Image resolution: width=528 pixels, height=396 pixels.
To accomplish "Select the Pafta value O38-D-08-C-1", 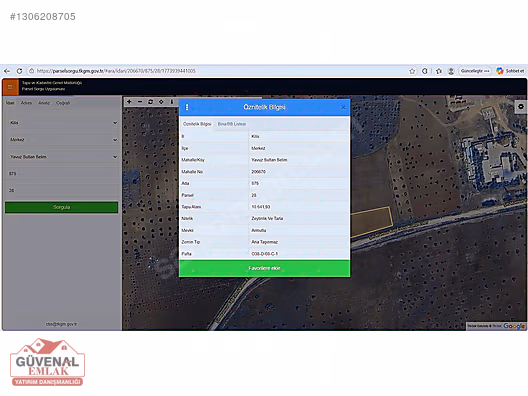I will coord(265,254).
